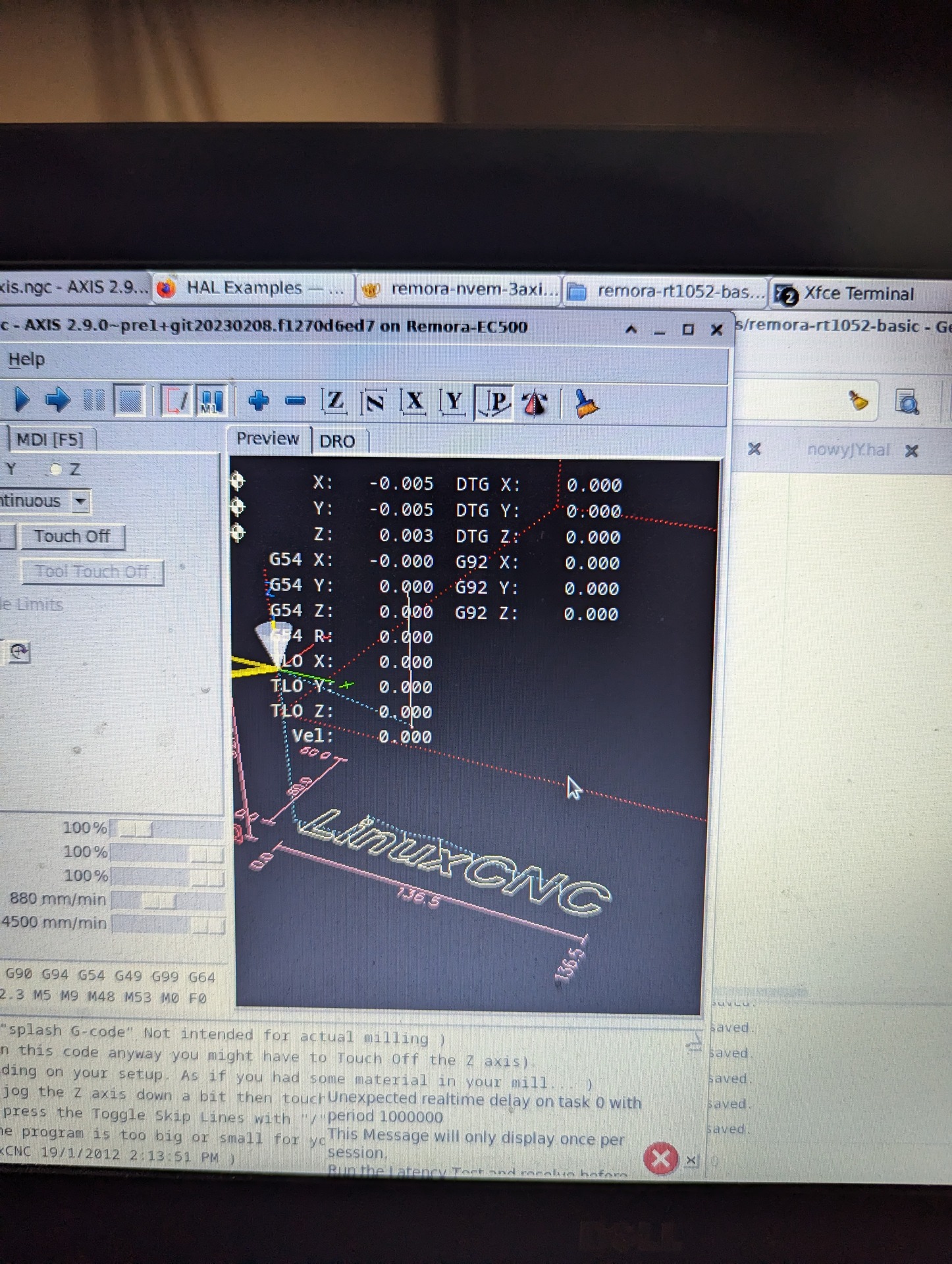Close all notifications with the small x button

[691, 1160]
